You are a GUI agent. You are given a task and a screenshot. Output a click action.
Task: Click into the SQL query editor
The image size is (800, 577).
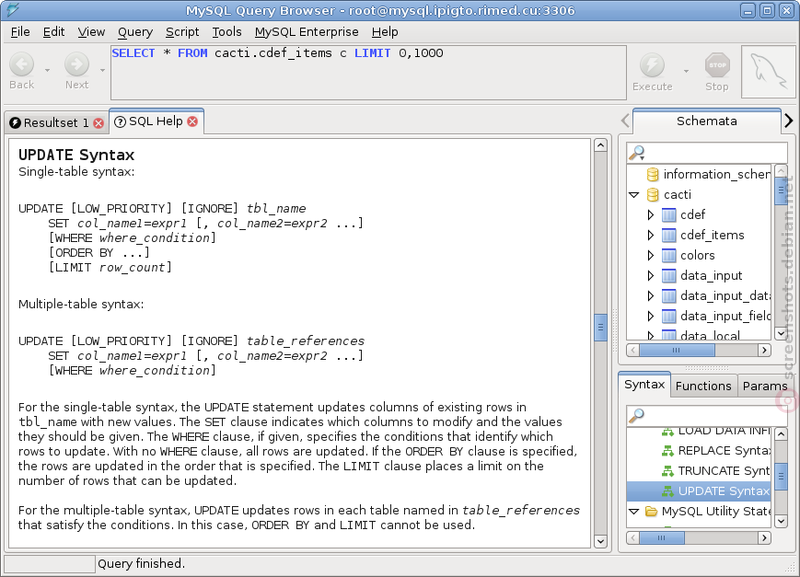(x=368, y=72)
